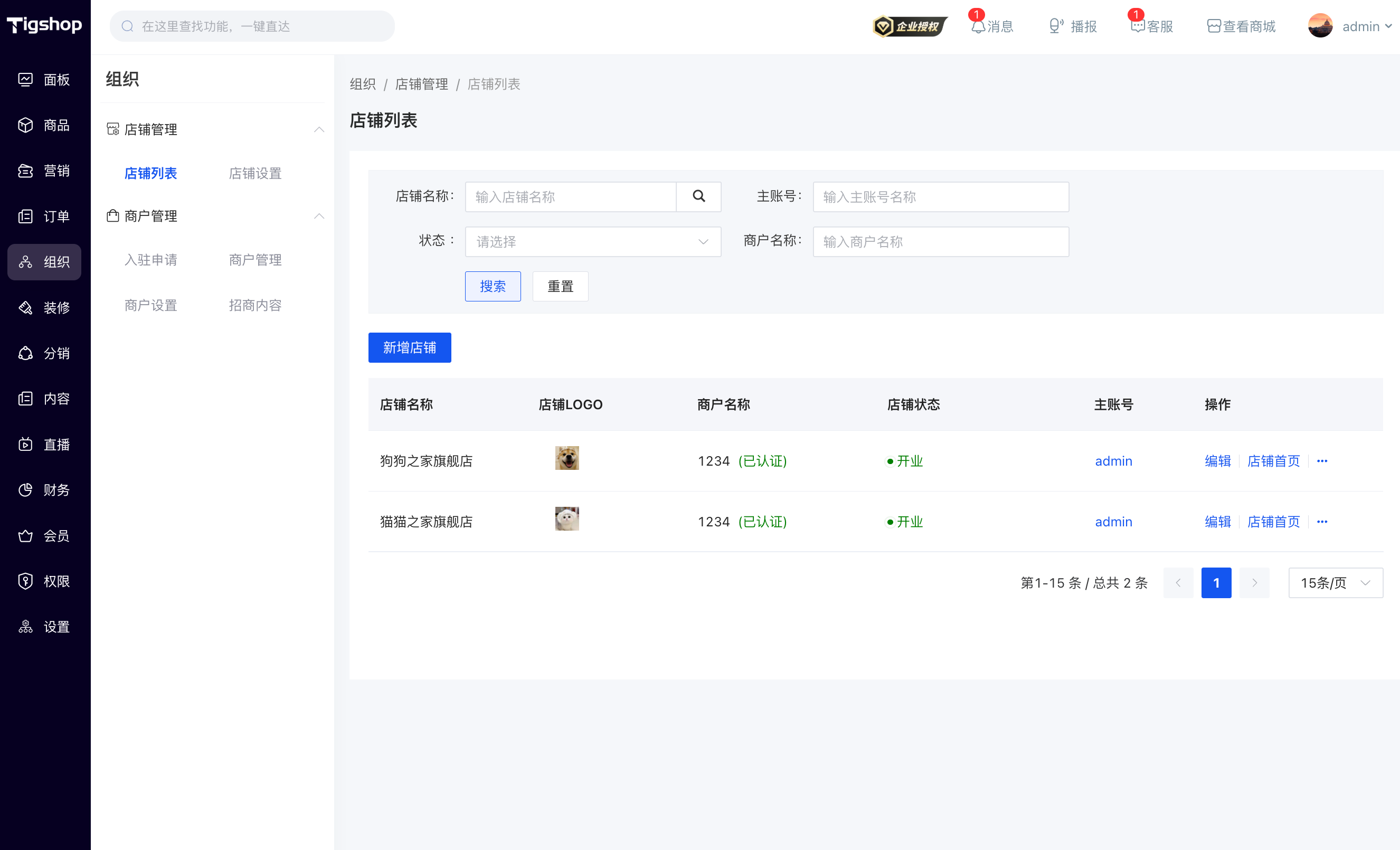This screenshot has width=1400, height=850.
Task: Focus the 输入主账号名称 input field
Action: [x=941, y=196]
